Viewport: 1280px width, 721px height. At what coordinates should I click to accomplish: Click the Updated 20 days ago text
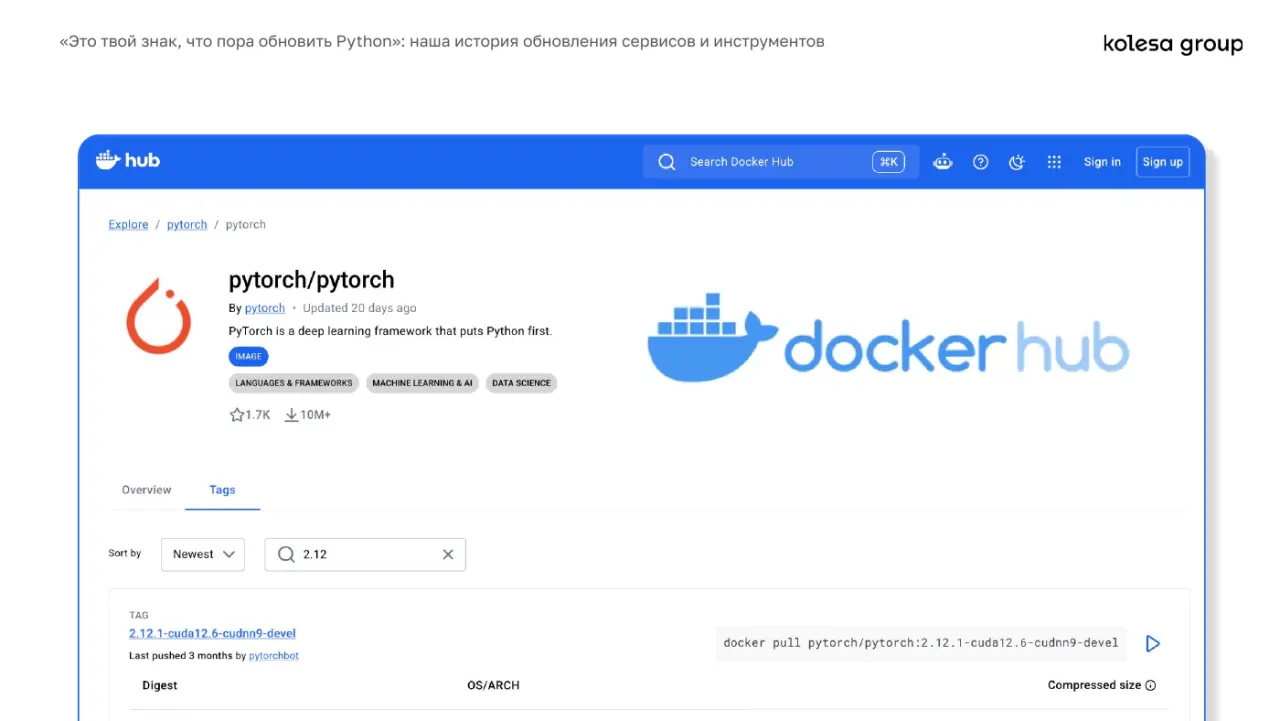[359, 308]
